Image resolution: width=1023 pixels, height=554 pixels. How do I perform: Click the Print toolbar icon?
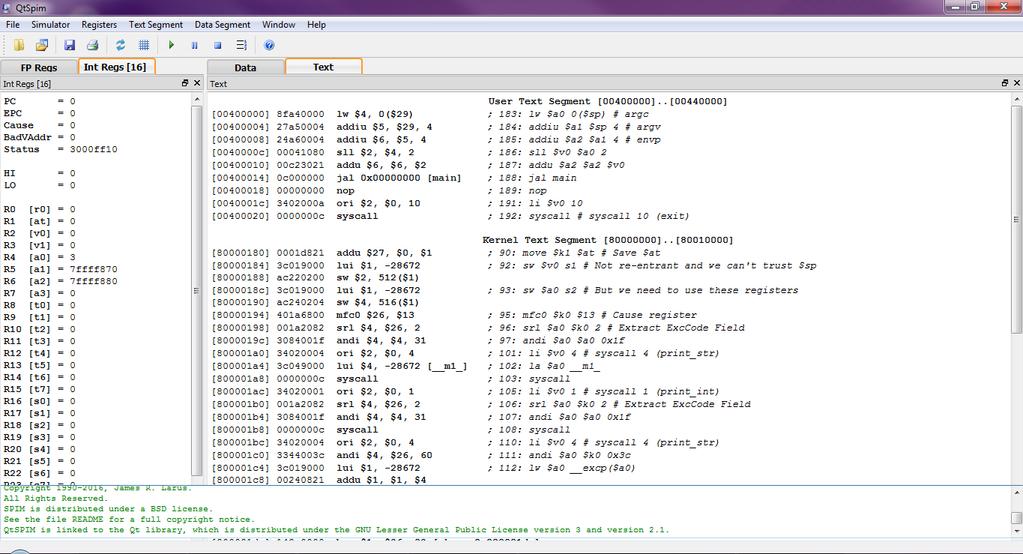click(x=93, y=45)
